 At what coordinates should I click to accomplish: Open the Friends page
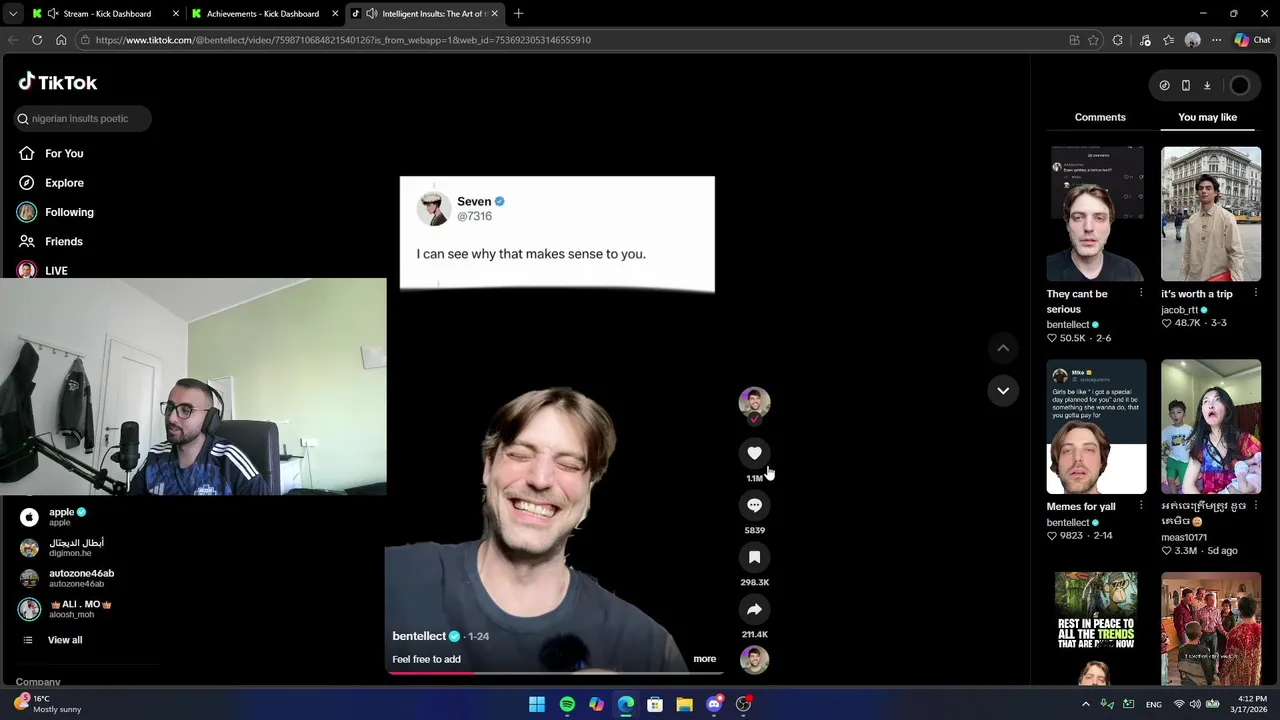(64, 241)
